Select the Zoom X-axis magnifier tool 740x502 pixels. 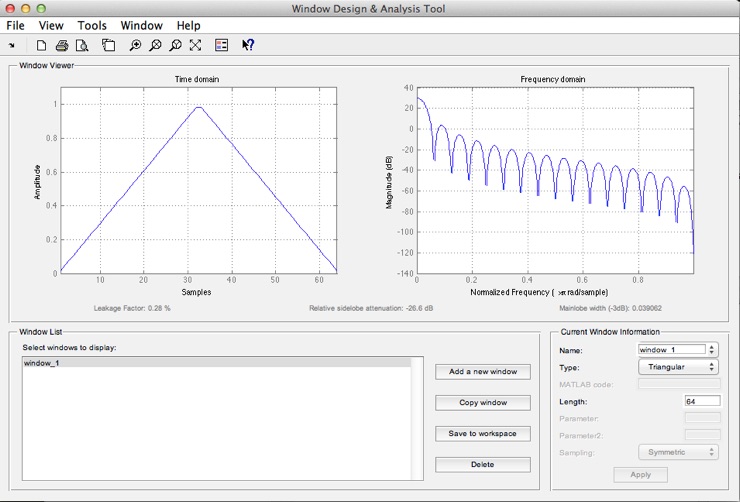155,45
